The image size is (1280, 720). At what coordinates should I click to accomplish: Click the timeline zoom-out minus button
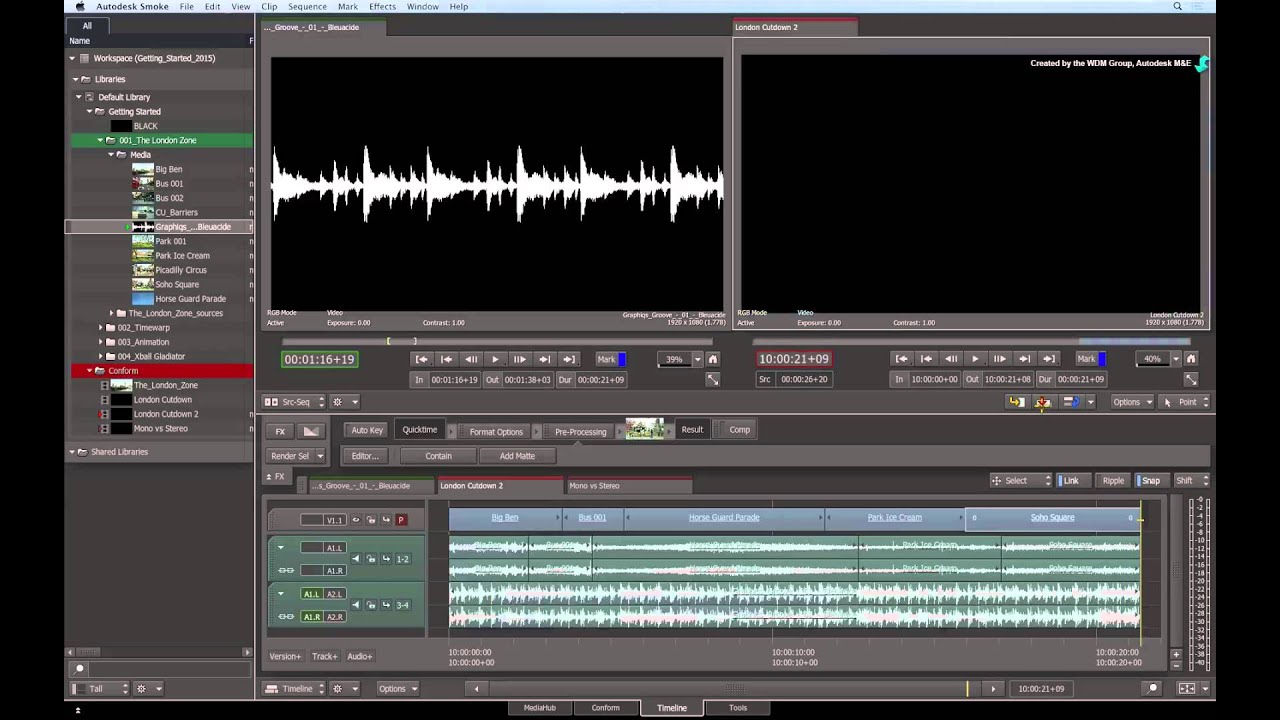pos(1176,664)
